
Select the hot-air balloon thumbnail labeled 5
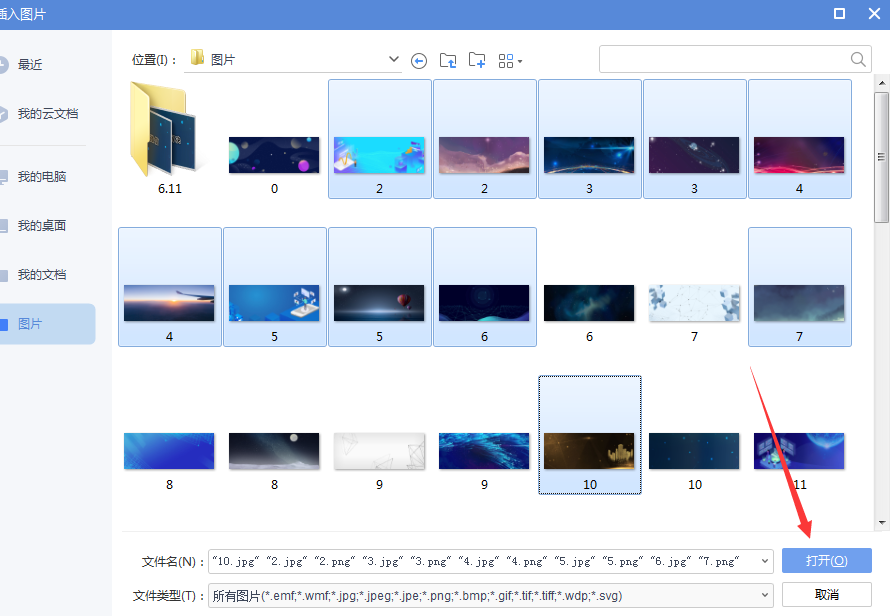tap(379, 303)
